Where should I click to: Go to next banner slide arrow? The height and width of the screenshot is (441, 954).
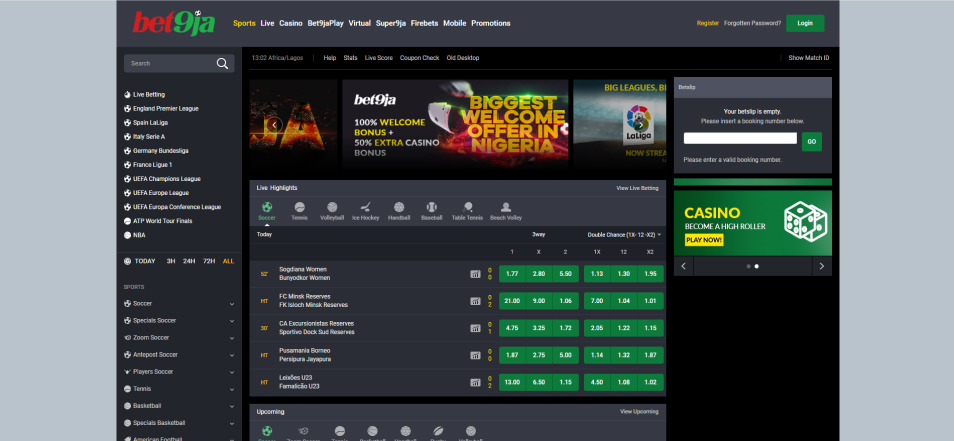click(x=640, y=125)
